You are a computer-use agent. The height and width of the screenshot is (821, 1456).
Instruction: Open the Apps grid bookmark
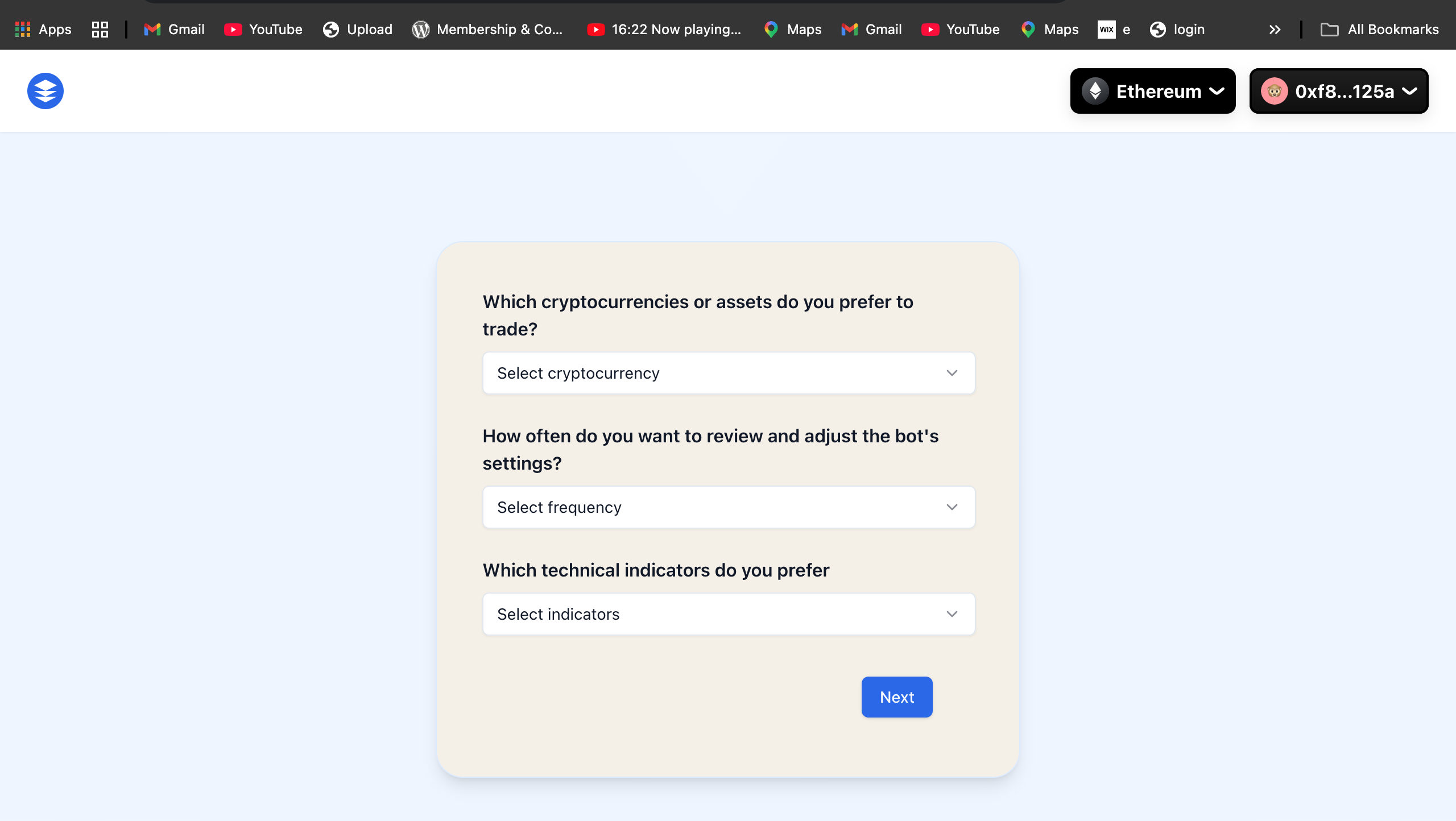pos(43,30)
